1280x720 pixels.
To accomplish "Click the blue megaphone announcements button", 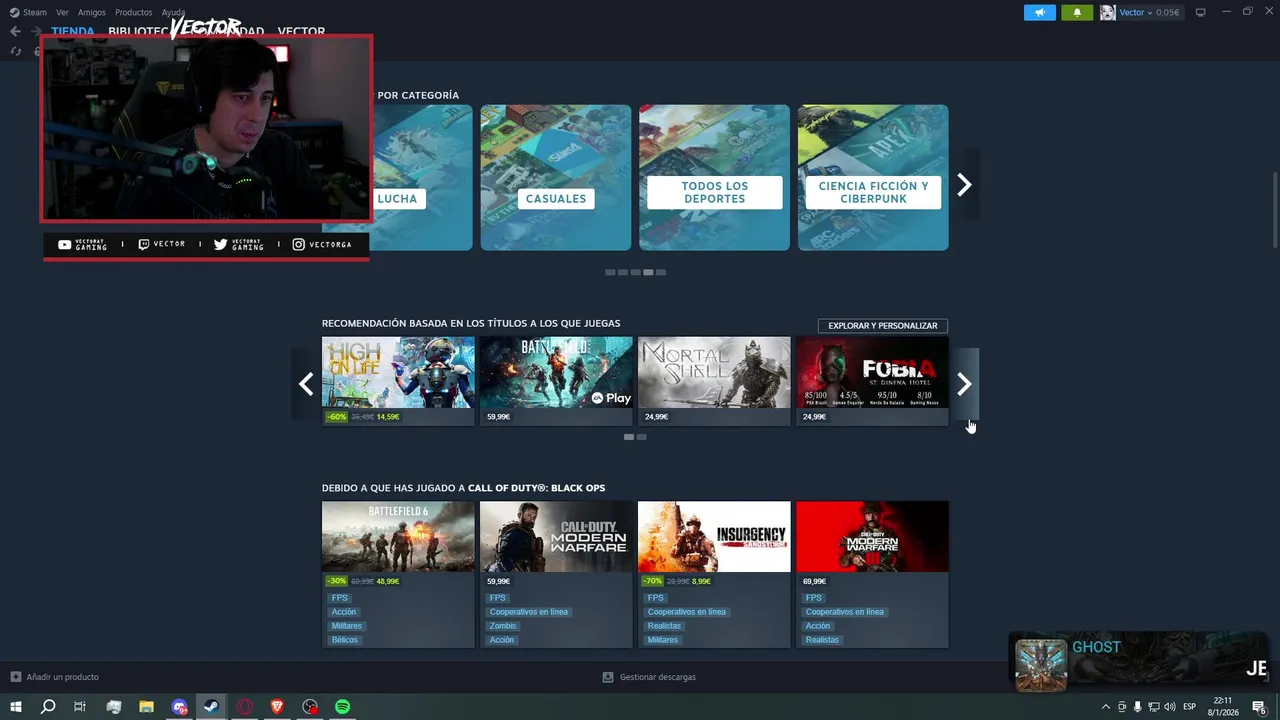I will [x=1040, y=12].
